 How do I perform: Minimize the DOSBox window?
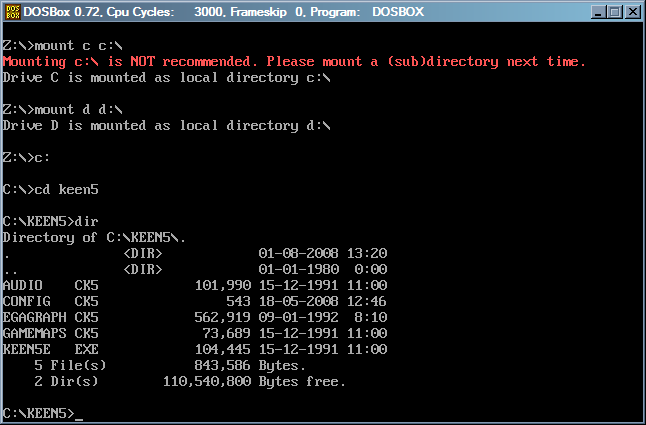(598, 12)
